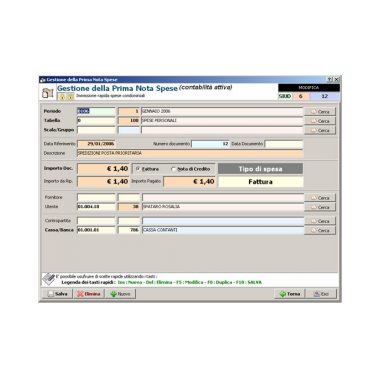Click the Salva button
The height and width of the screenshot is (380, 380).
tap(57, 294)
